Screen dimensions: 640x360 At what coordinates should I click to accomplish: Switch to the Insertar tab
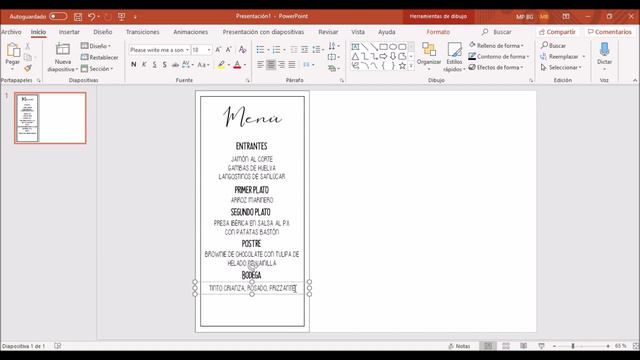click(x=69, y=32)
